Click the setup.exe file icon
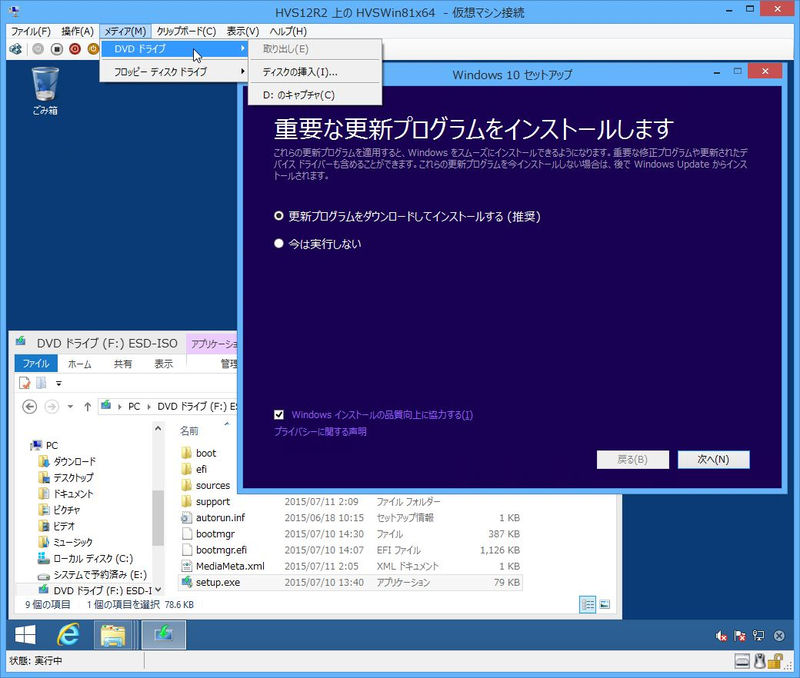 point(187,582)
